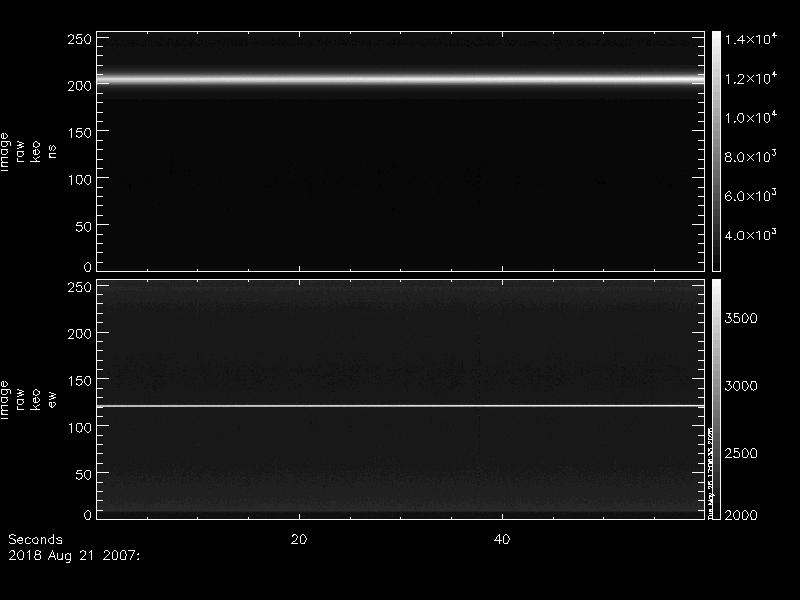Click the grayscale colorbar of the ew keogram
Screen dimensions: 800x600
[716, 399]
